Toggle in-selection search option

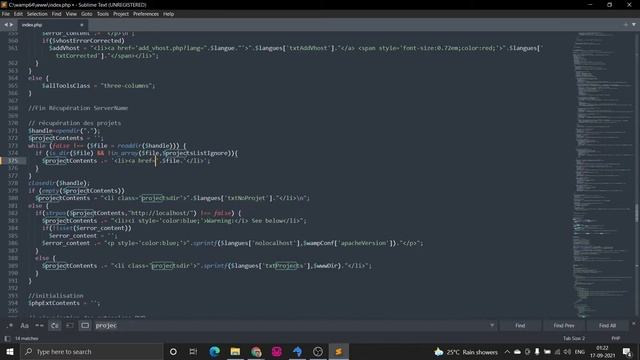(69, 325)
